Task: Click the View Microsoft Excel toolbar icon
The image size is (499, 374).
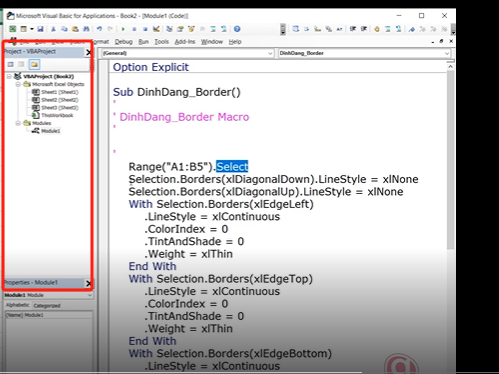Action: click(12, 29)
